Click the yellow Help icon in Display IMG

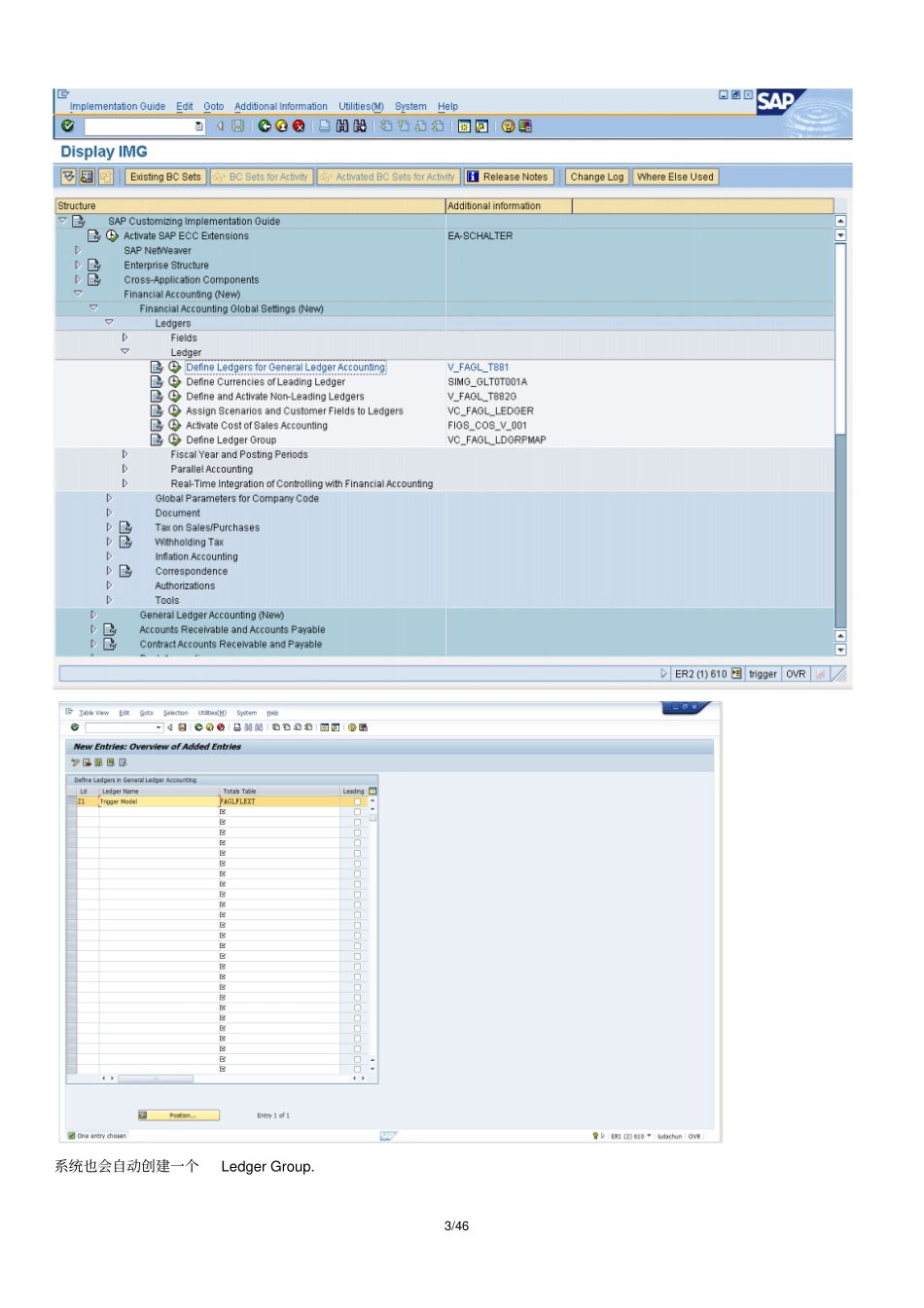coord(508,126)
